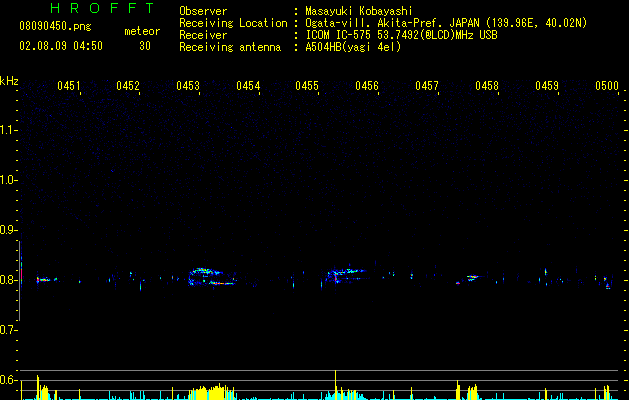Click the 0459 time marker
The image size is (629, 400).
coord(547,86)
